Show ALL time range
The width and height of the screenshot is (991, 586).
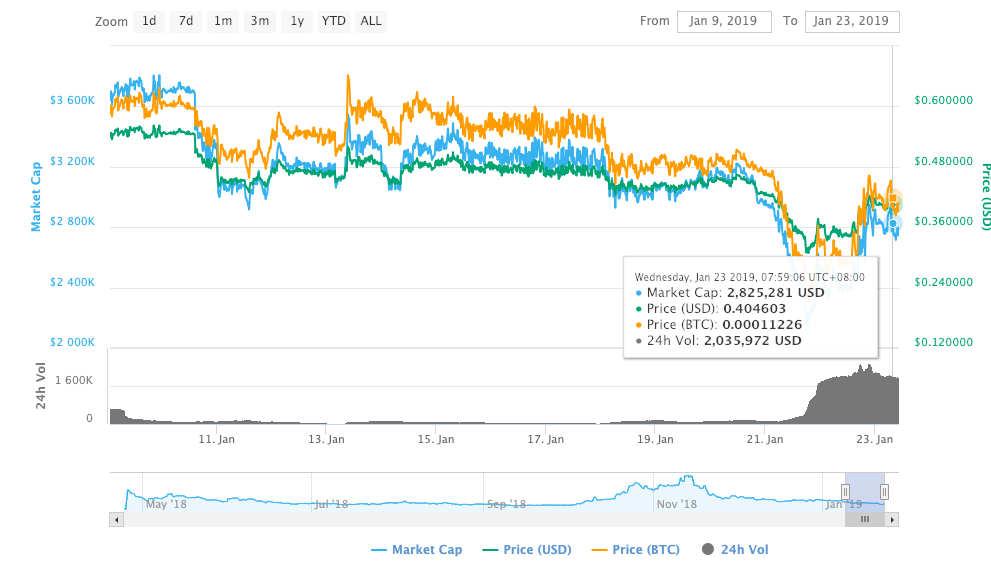click(371, 21)
